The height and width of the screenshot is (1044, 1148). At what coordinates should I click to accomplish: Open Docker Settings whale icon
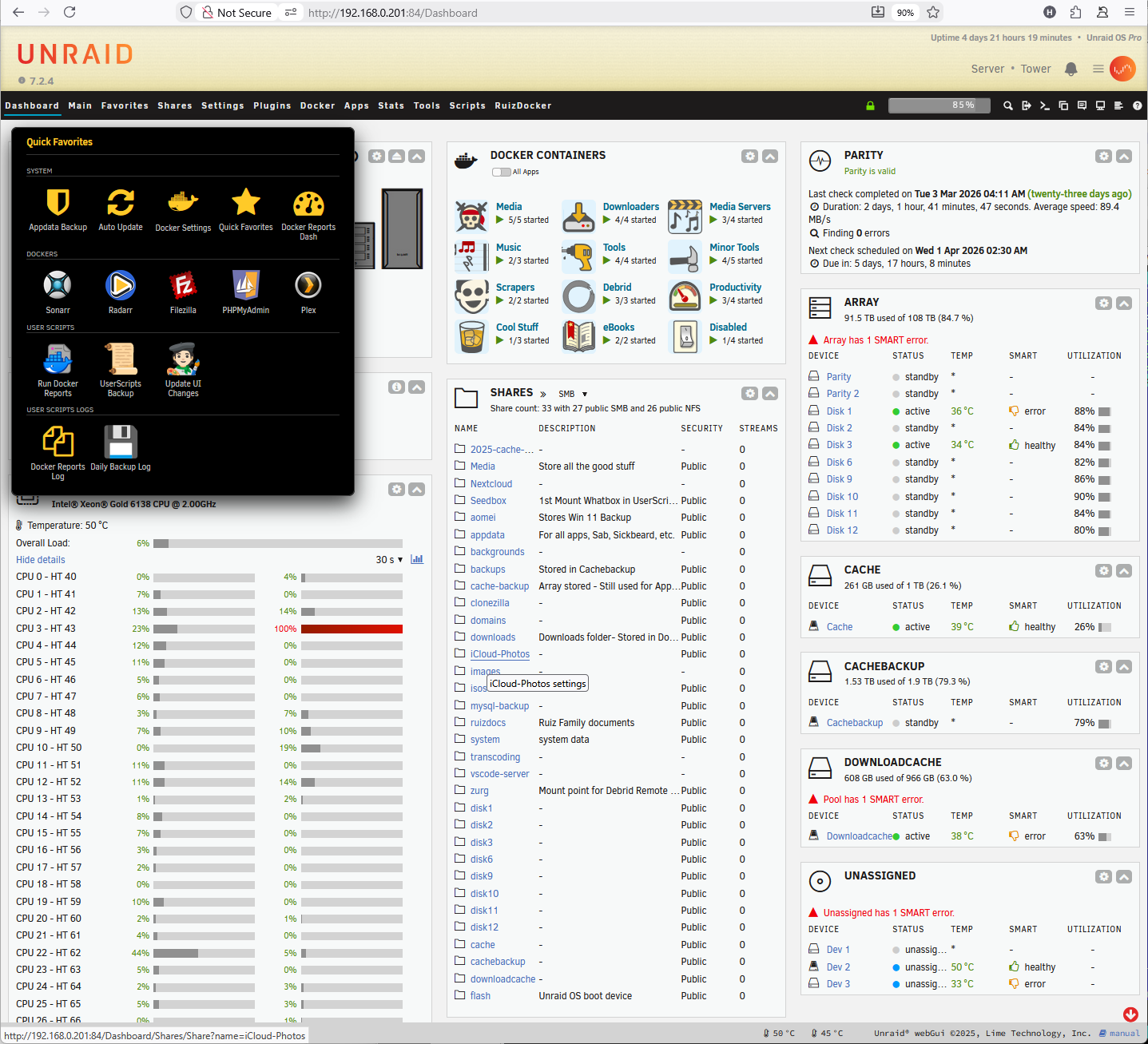coord(183,203)
